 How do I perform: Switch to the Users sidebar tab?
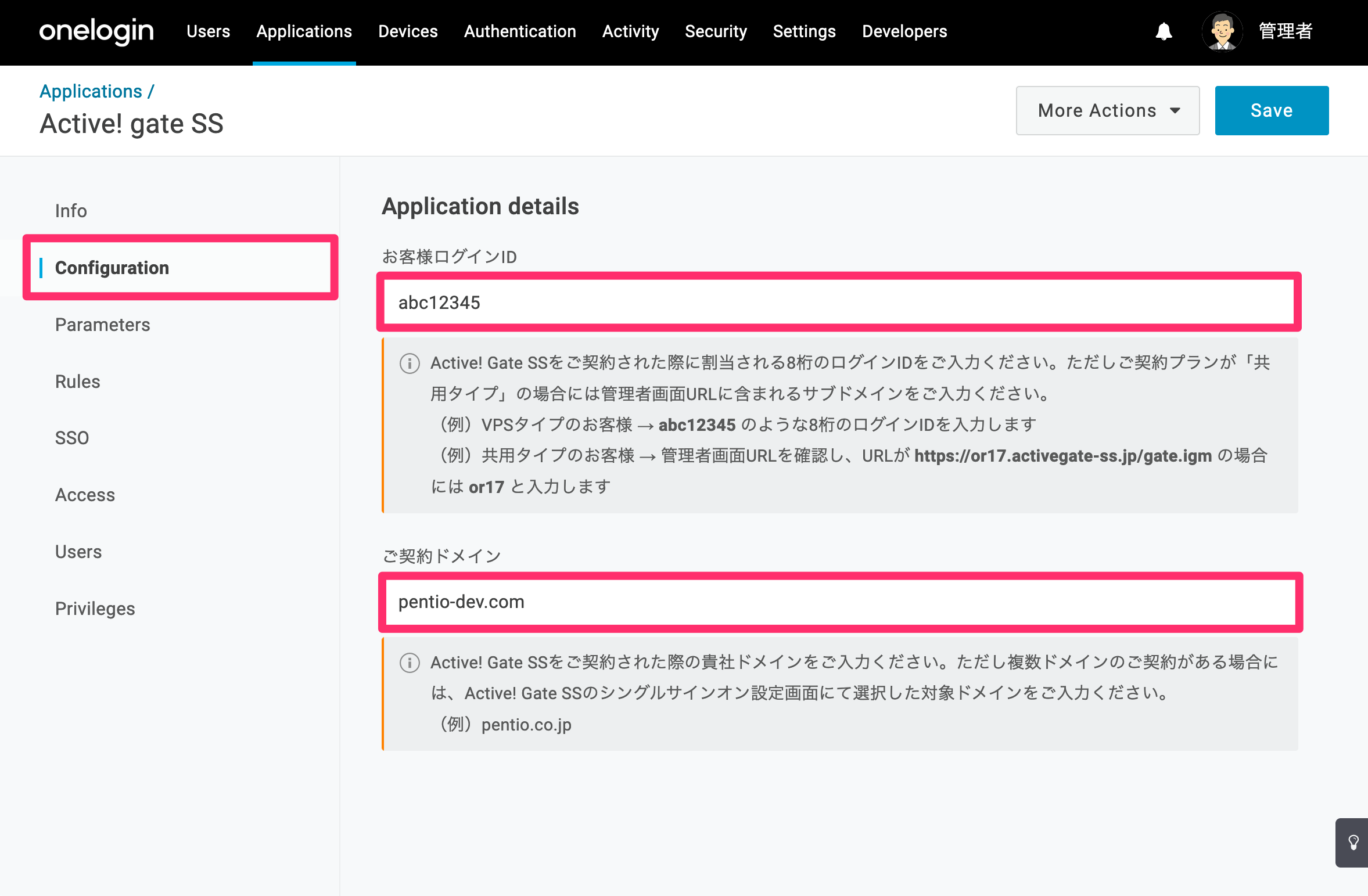coord(78,552)
